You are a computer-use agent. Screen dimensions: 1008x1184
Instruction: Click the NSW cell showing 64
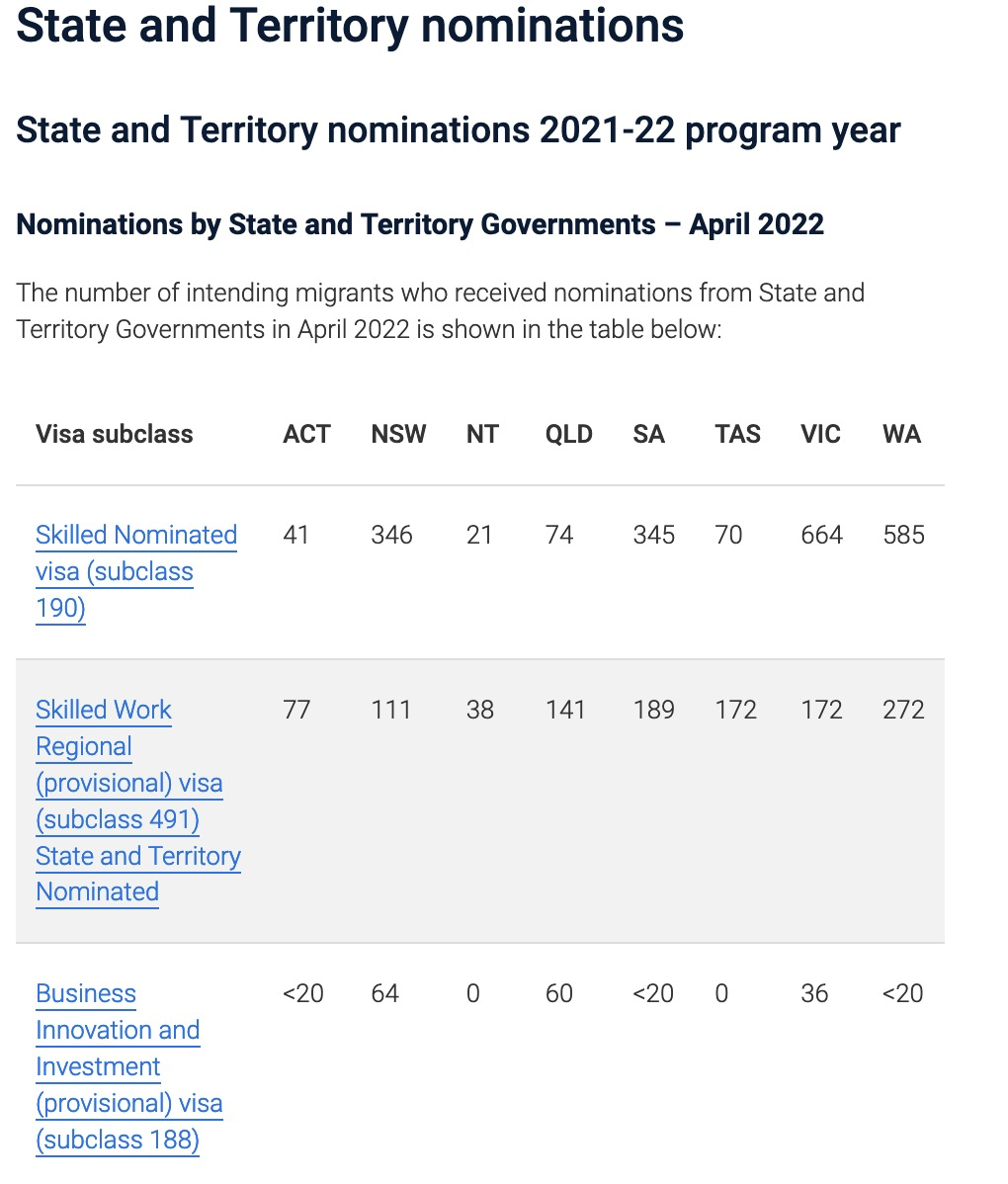click(x=384, y=993)
